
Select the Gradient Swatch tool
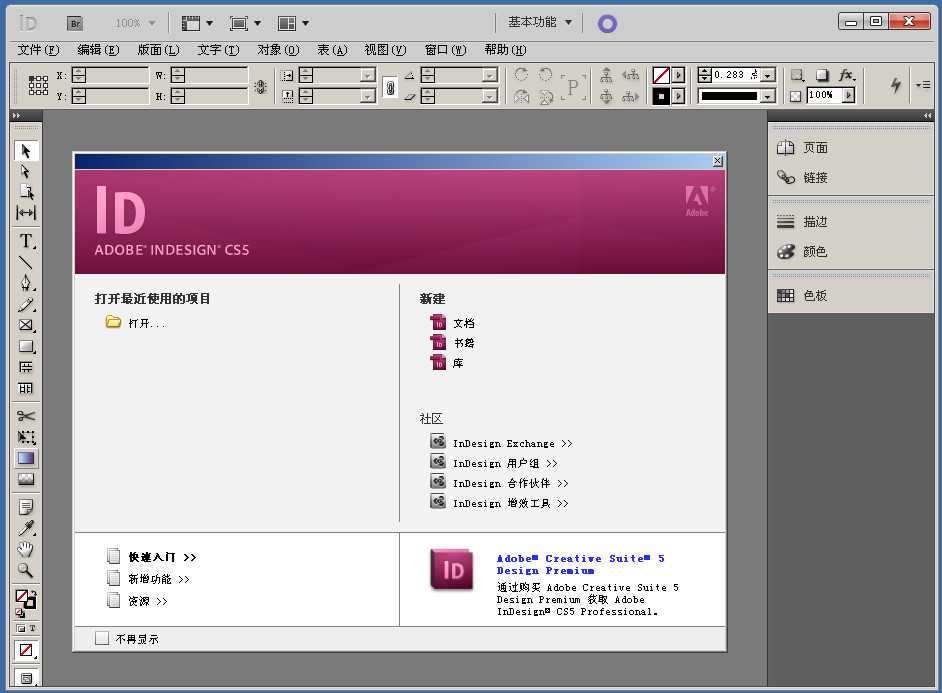coord(26,458)
